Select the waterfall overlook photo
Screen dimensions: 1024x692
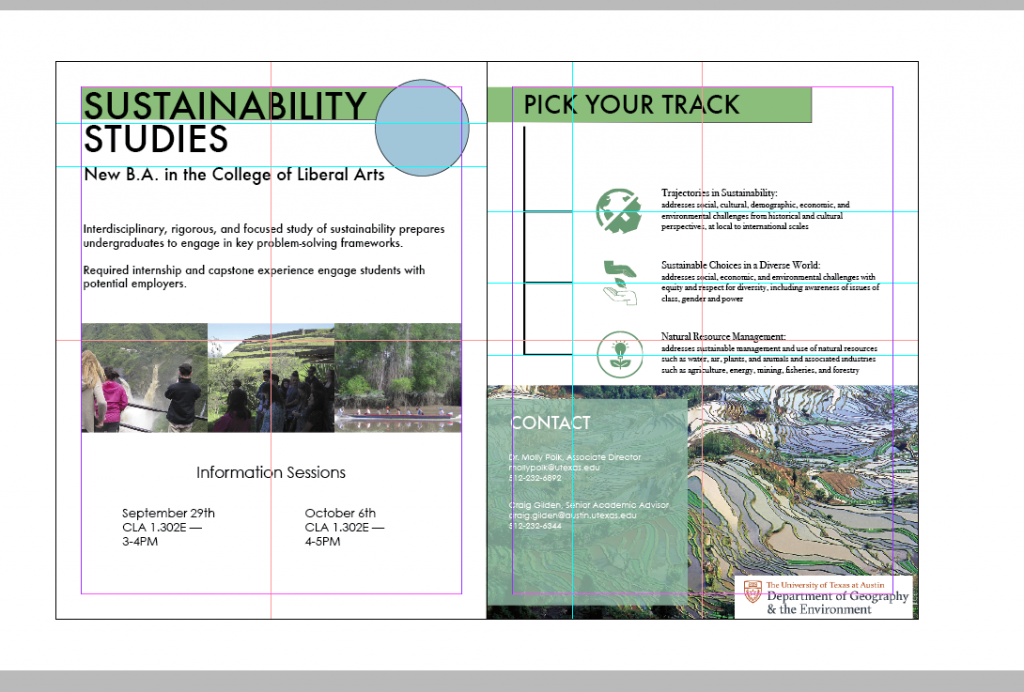pos(144,377)
